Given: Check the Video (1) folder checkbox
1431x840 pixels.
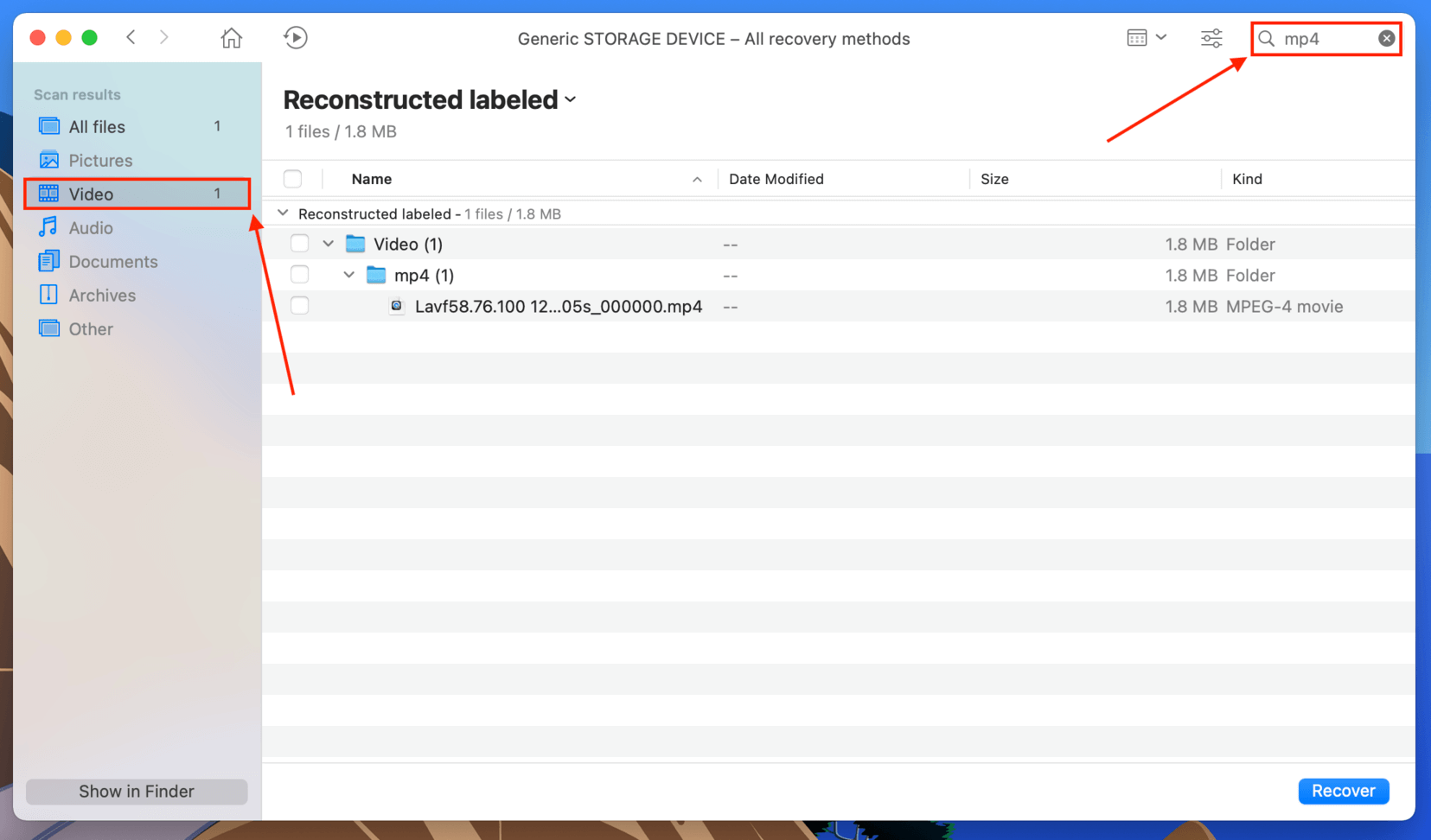Looking at the screenshot, I should click(x=300, y=244).
